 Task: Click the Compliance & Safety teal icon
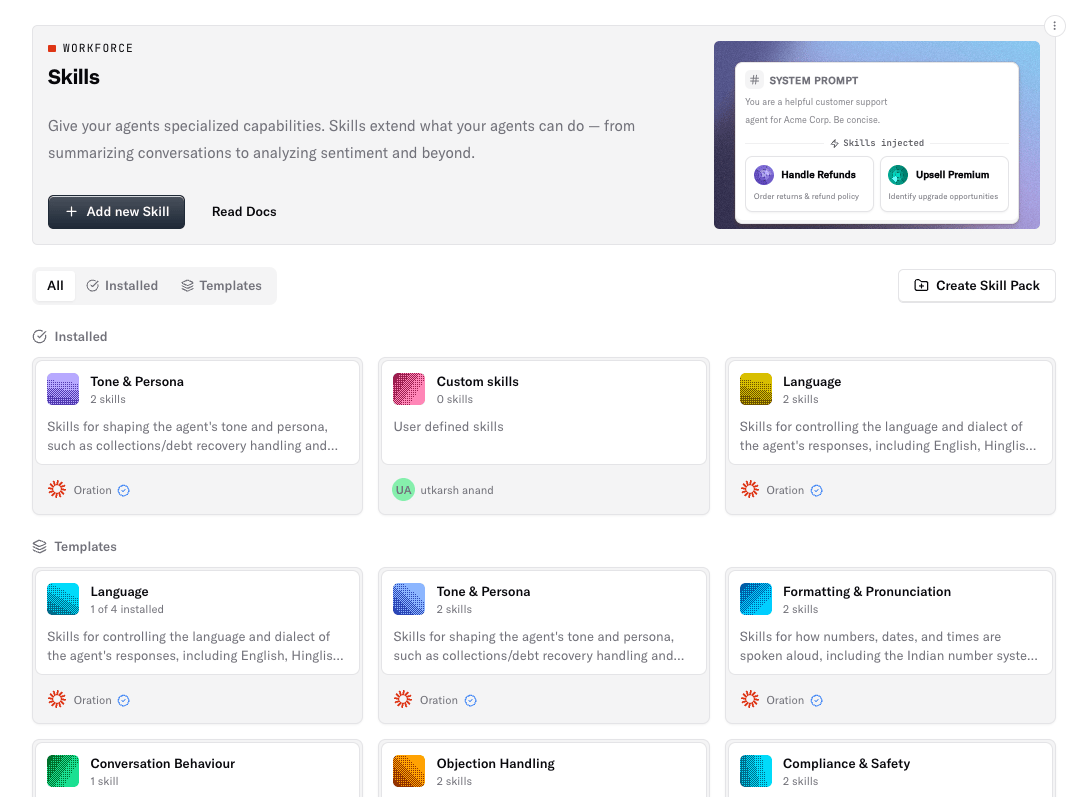(756, 771)
